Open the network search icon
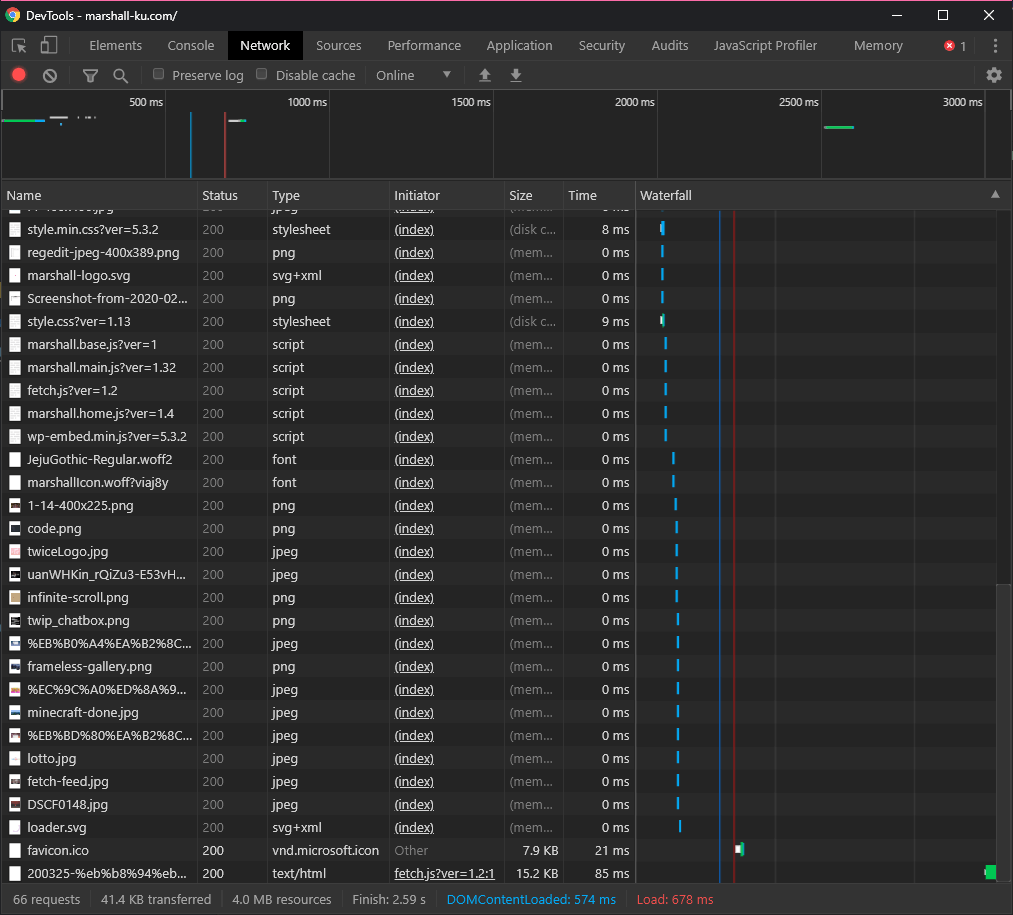 [120, 75]
